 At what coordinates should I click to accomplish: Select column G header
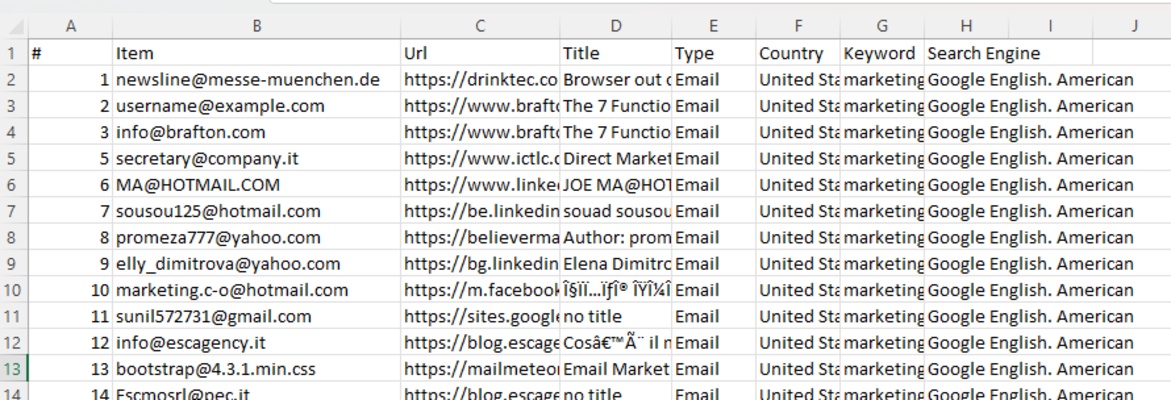coord(882,26)
